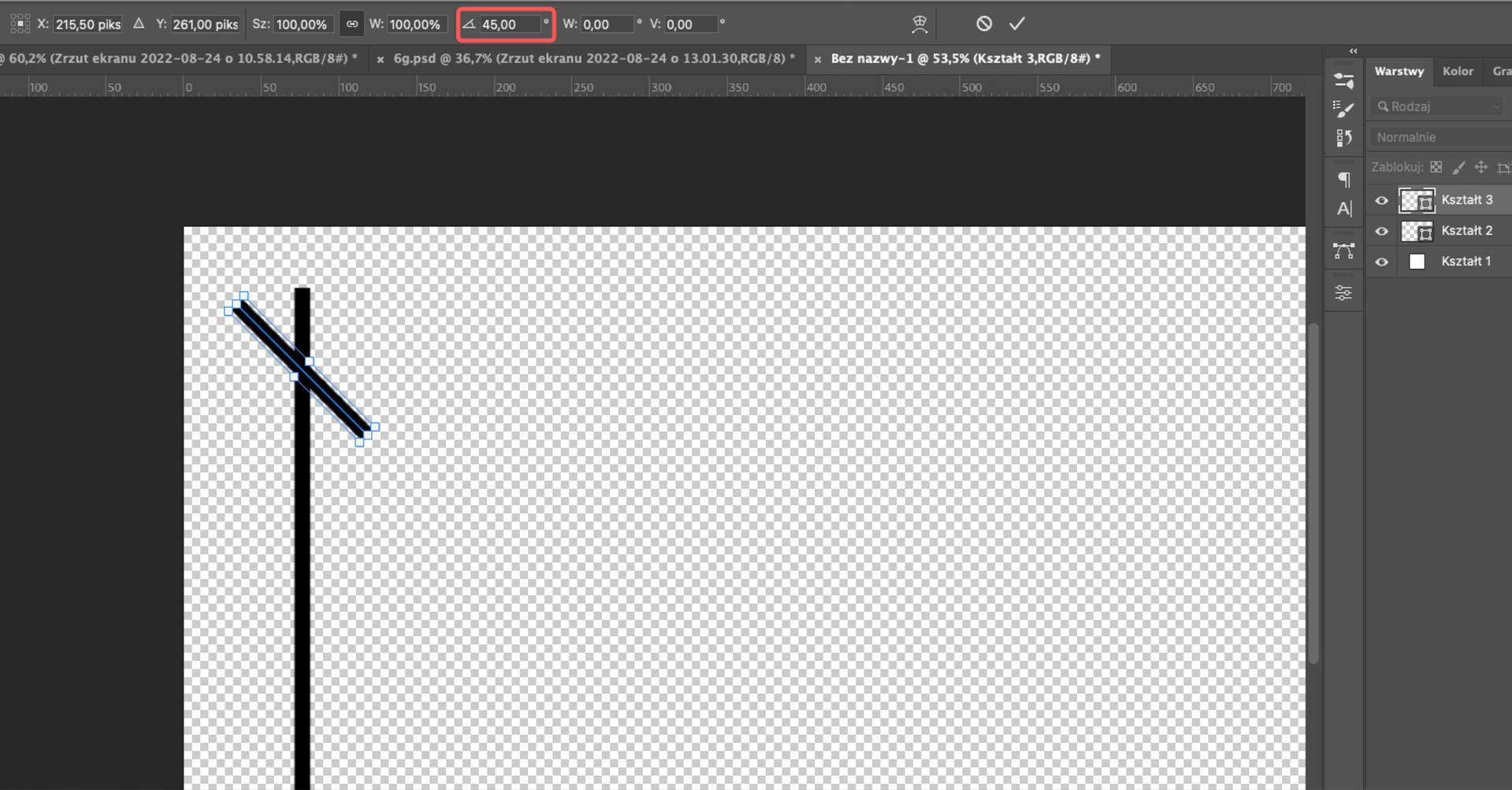Cancel the transform
1512x790 pixels.
pos(984,24)
